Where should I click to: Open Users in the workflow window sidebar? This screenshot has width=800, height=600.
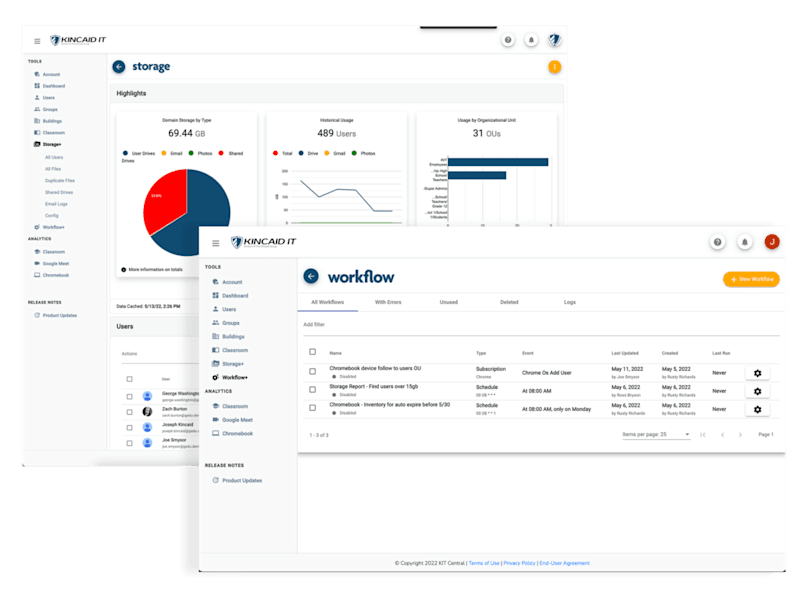pos(224,309)
